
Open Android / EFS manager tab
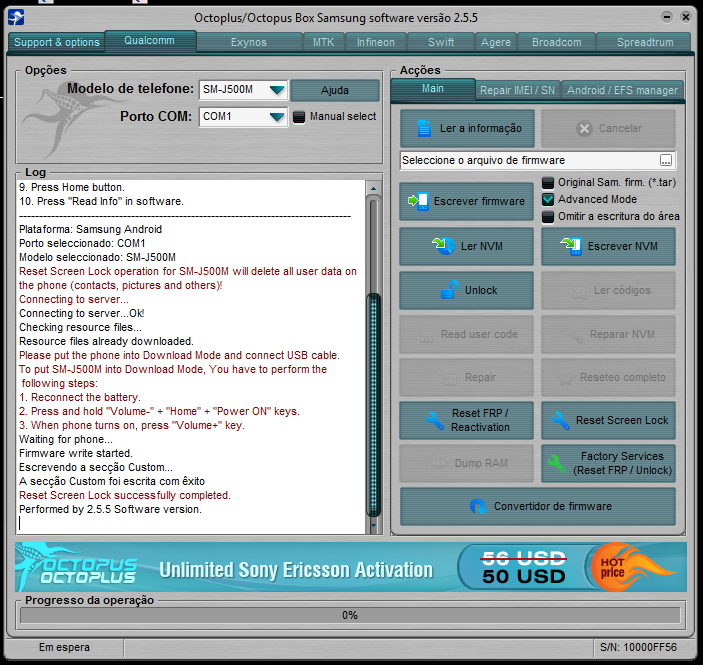pos(622,90)
